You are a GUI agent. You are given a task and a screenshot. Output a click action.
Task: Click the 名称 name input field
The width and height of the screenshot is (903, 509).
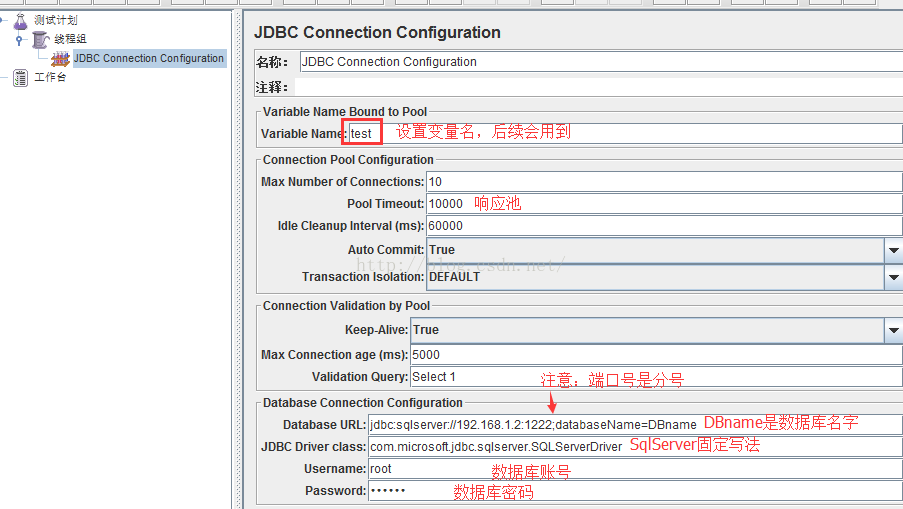(601, 62)
